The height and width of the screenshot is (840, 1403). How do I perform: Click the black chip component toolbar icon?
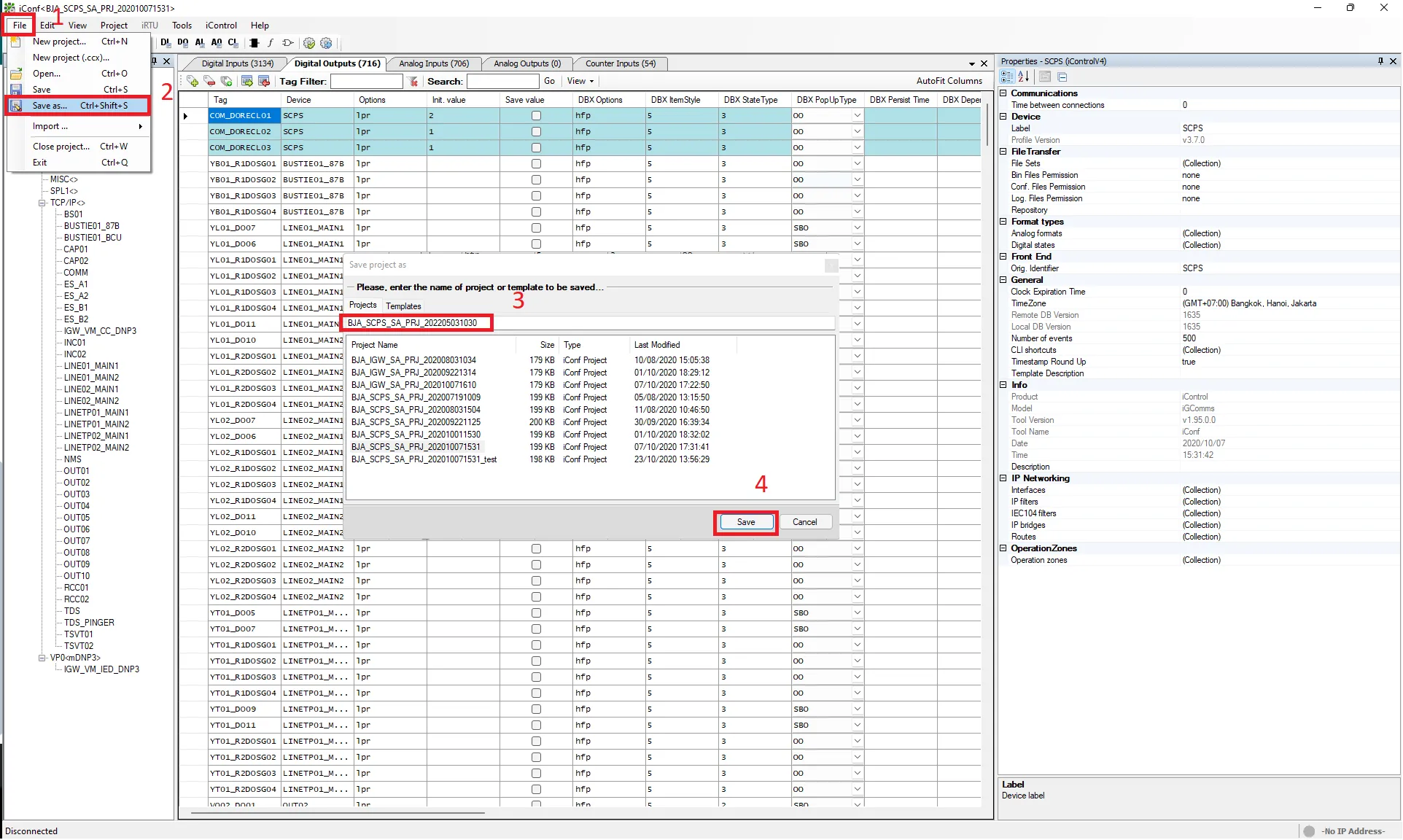click(254, 43)
